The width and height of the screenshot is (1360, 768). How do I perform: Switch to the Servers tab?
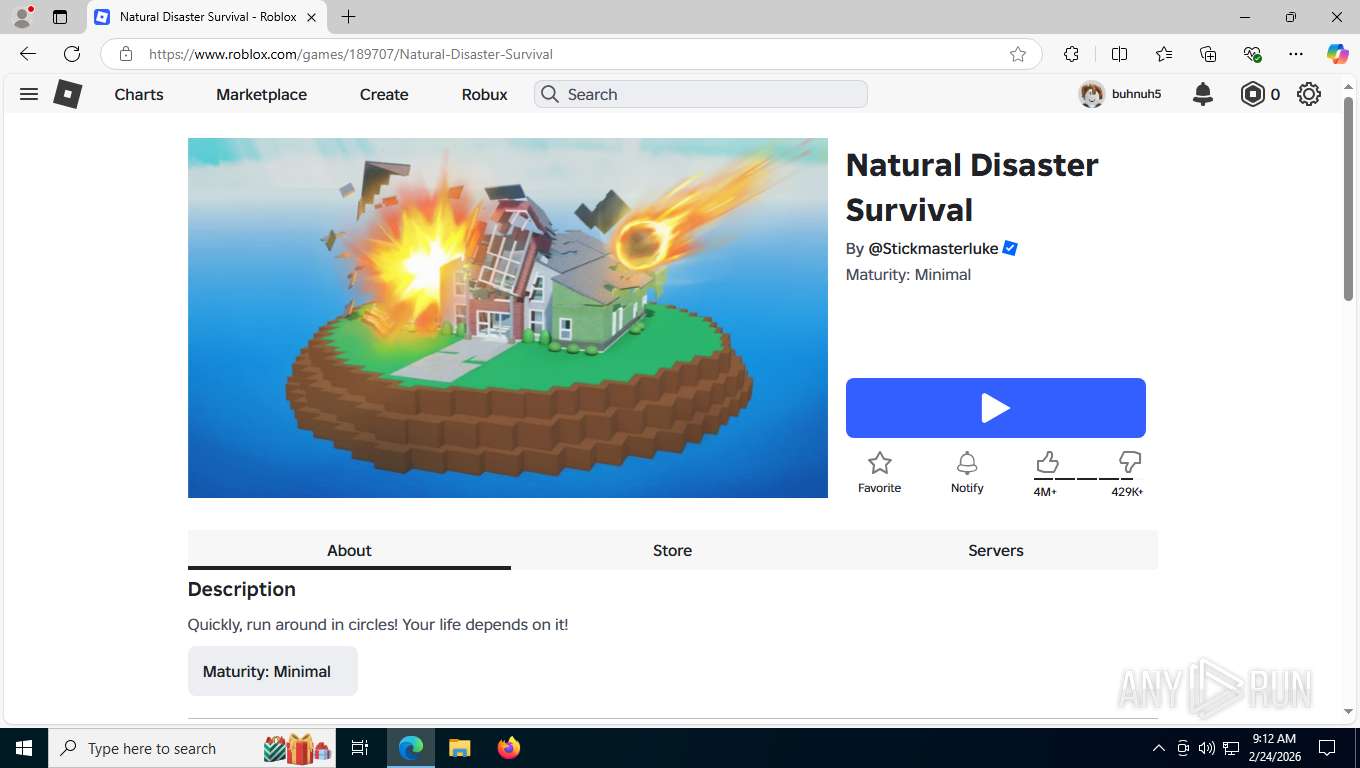click(x=996, y=550)
